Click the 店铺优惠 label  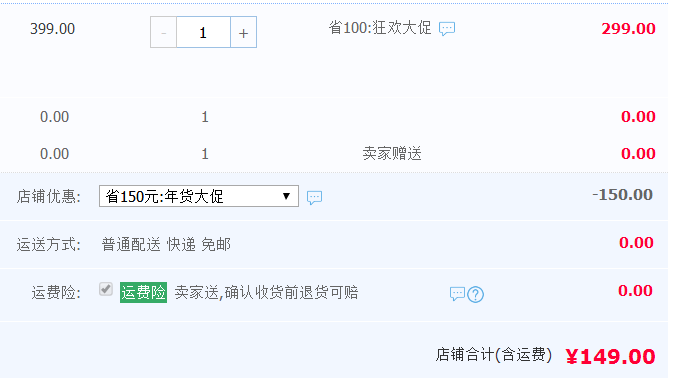coord(49,197)
